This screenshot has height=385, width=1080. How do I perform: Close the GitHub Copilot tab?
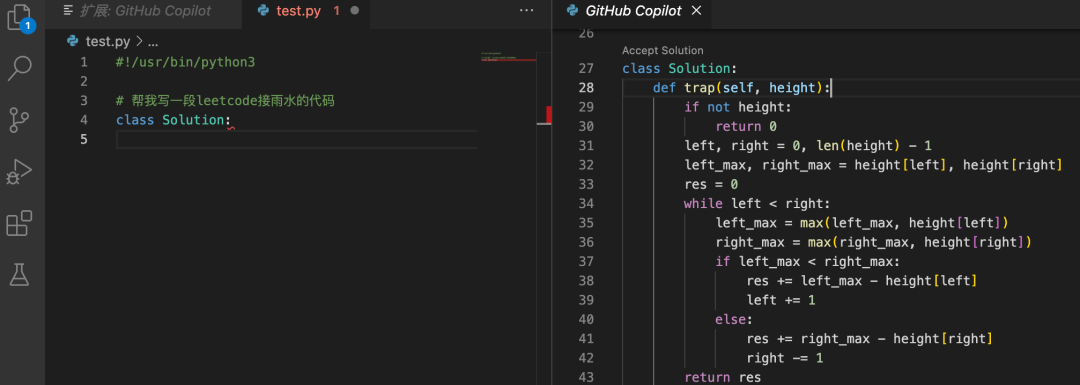[x=696, y=11]
